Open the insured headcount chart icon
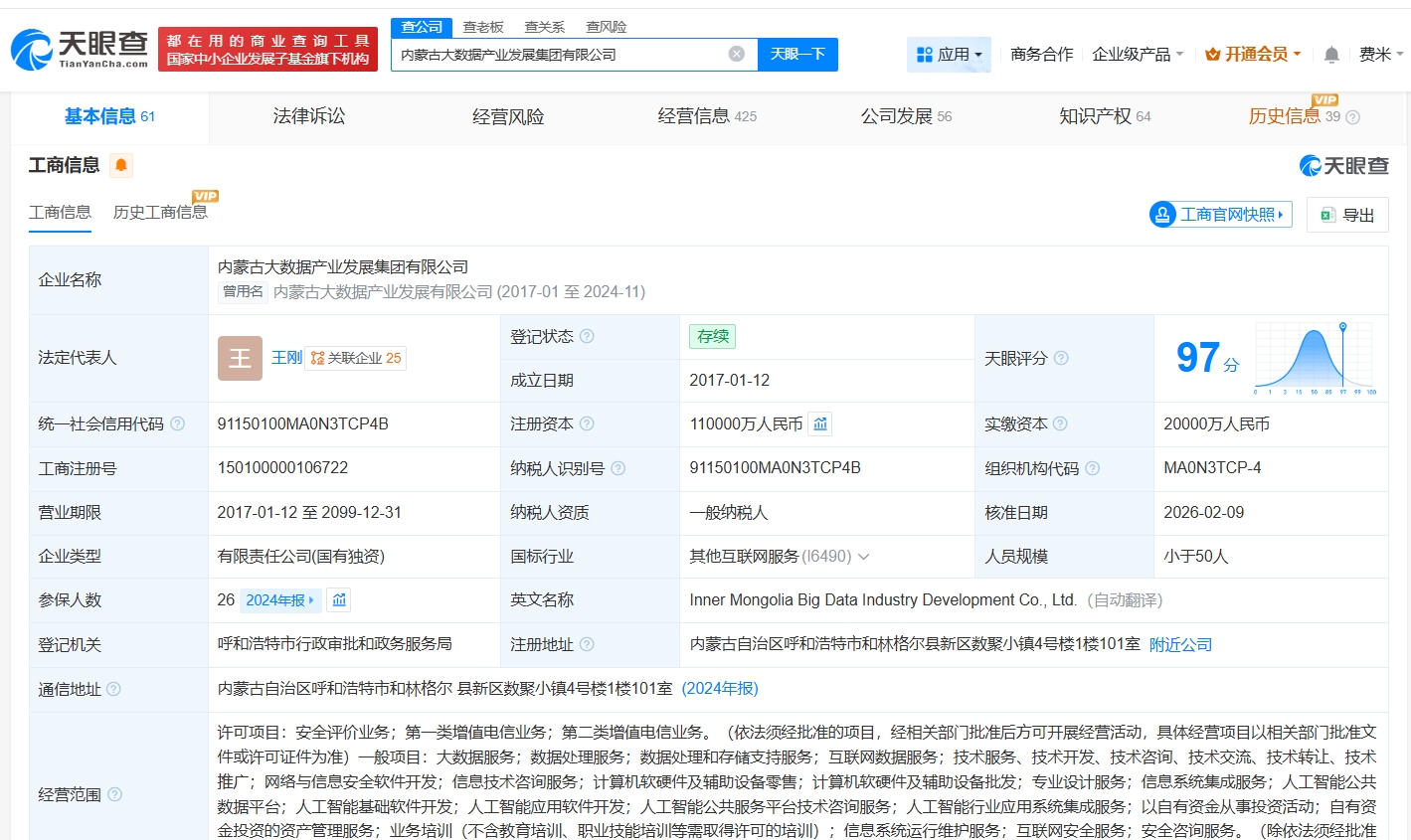Screen dimensions: 1411x840 tap(339, 600)
